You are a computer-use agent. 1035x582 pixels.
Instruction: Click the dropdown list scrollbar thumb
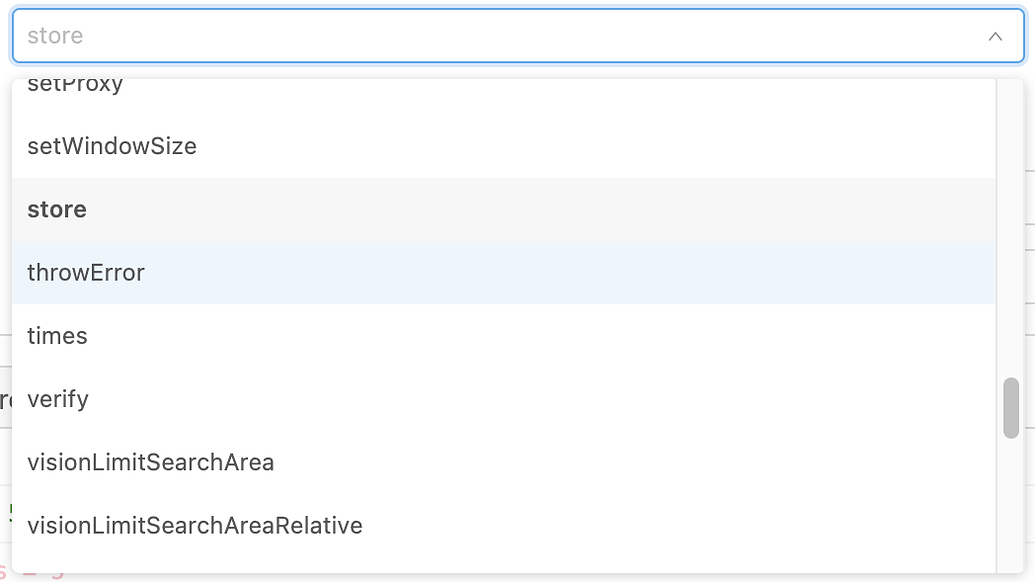(x=1011, y=407)
